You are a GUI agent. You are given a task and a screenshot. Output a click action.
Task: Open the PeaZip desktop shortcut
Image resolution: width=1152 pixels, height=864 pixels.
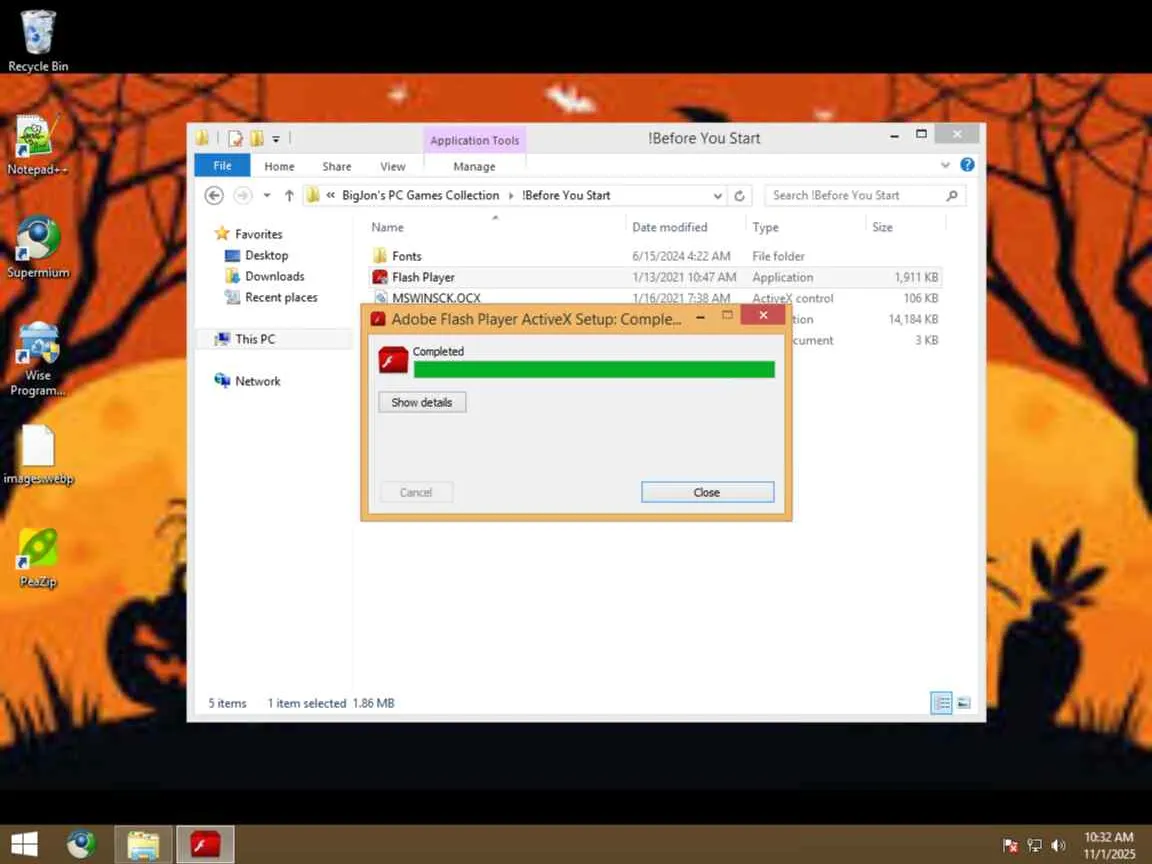pyautogui.click(x=38, y=558)
